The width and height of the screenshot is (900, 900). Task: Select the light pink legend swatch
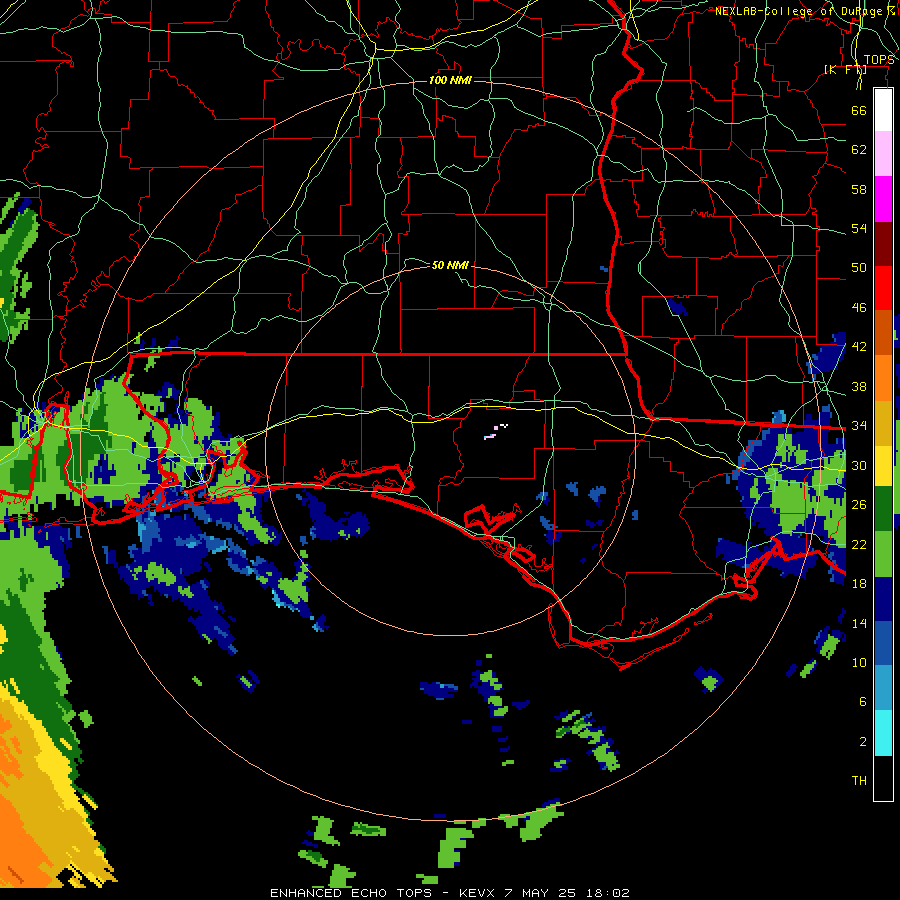(x=883, y=154)
